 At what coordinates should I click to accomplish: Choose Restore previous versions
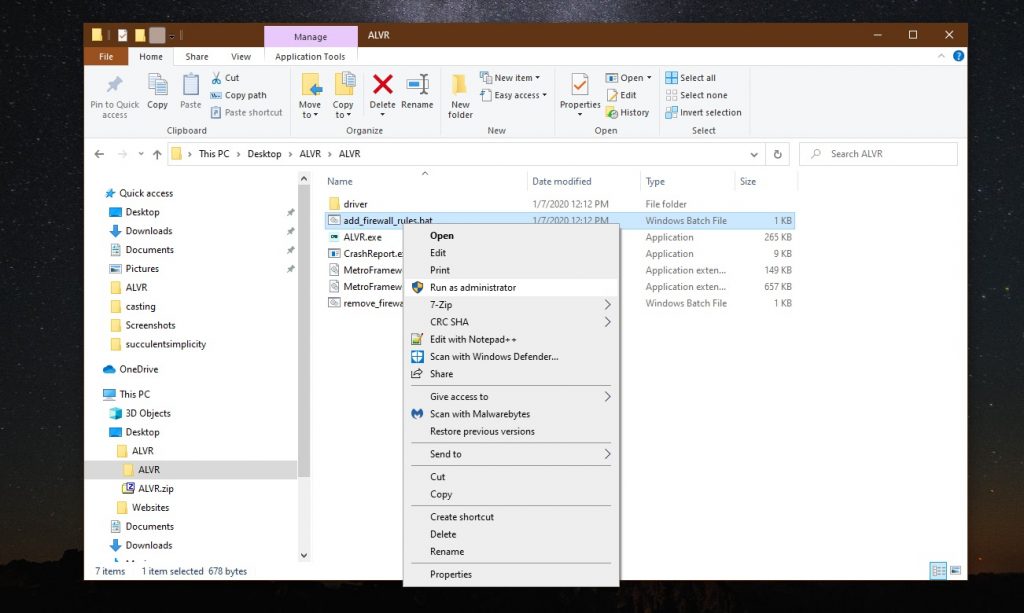coord(511,432)
